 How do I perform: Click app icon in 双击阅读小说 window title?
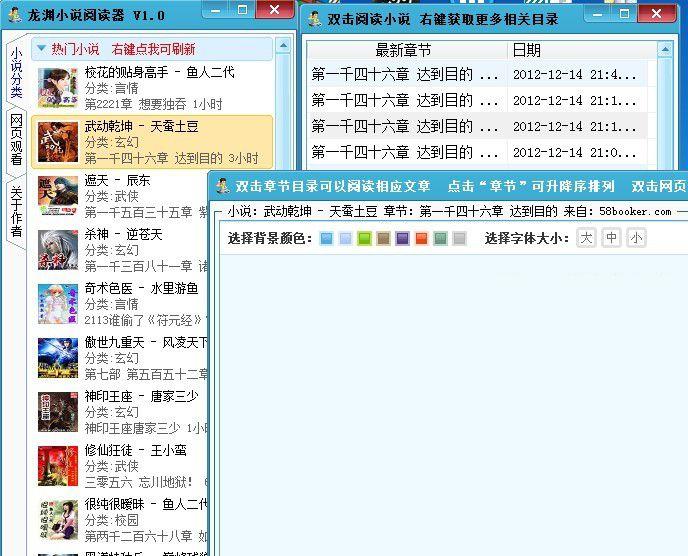314,18
